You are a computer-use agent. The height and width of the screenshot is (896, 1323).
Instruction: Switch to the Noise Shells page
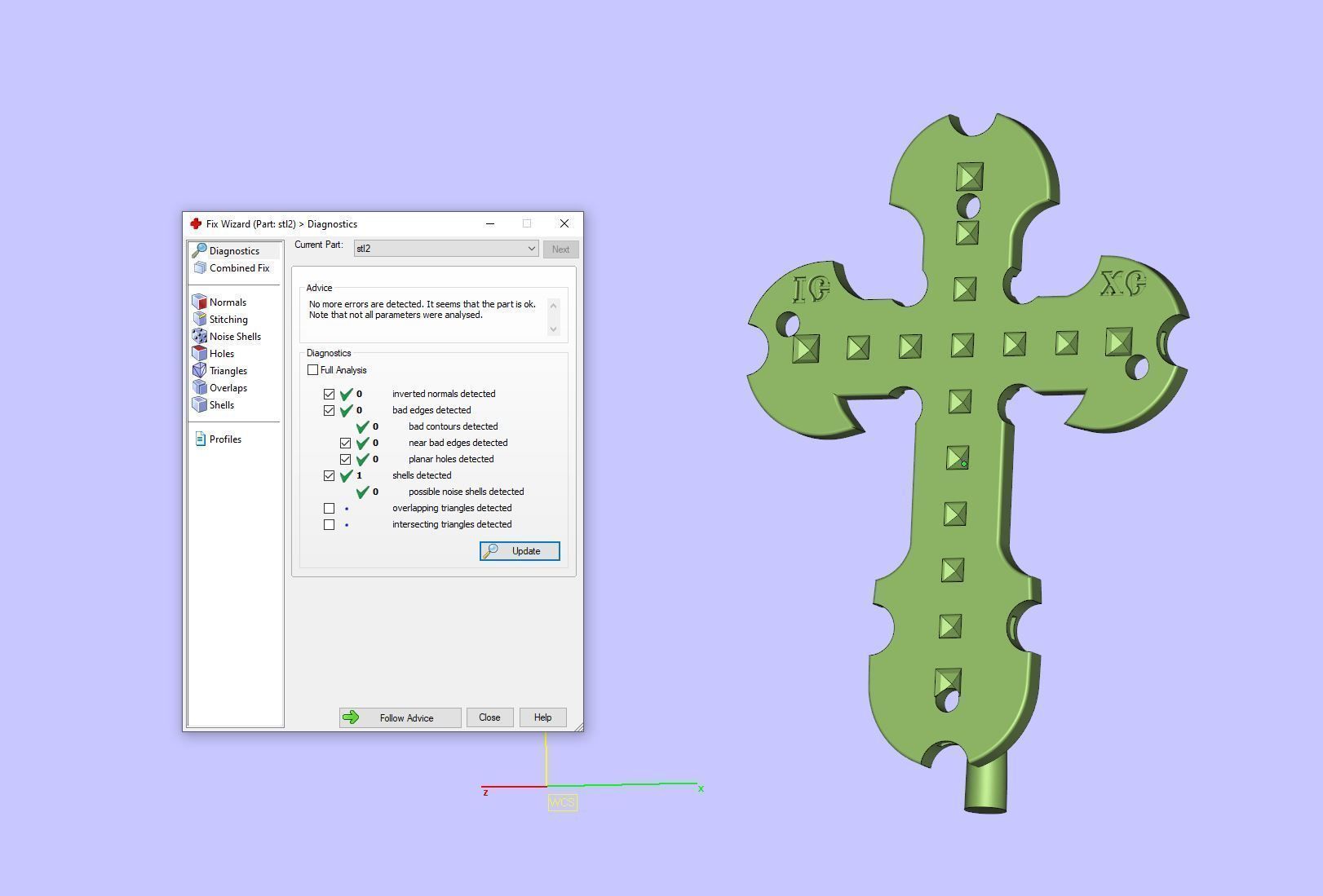click(x=235, y=336)
